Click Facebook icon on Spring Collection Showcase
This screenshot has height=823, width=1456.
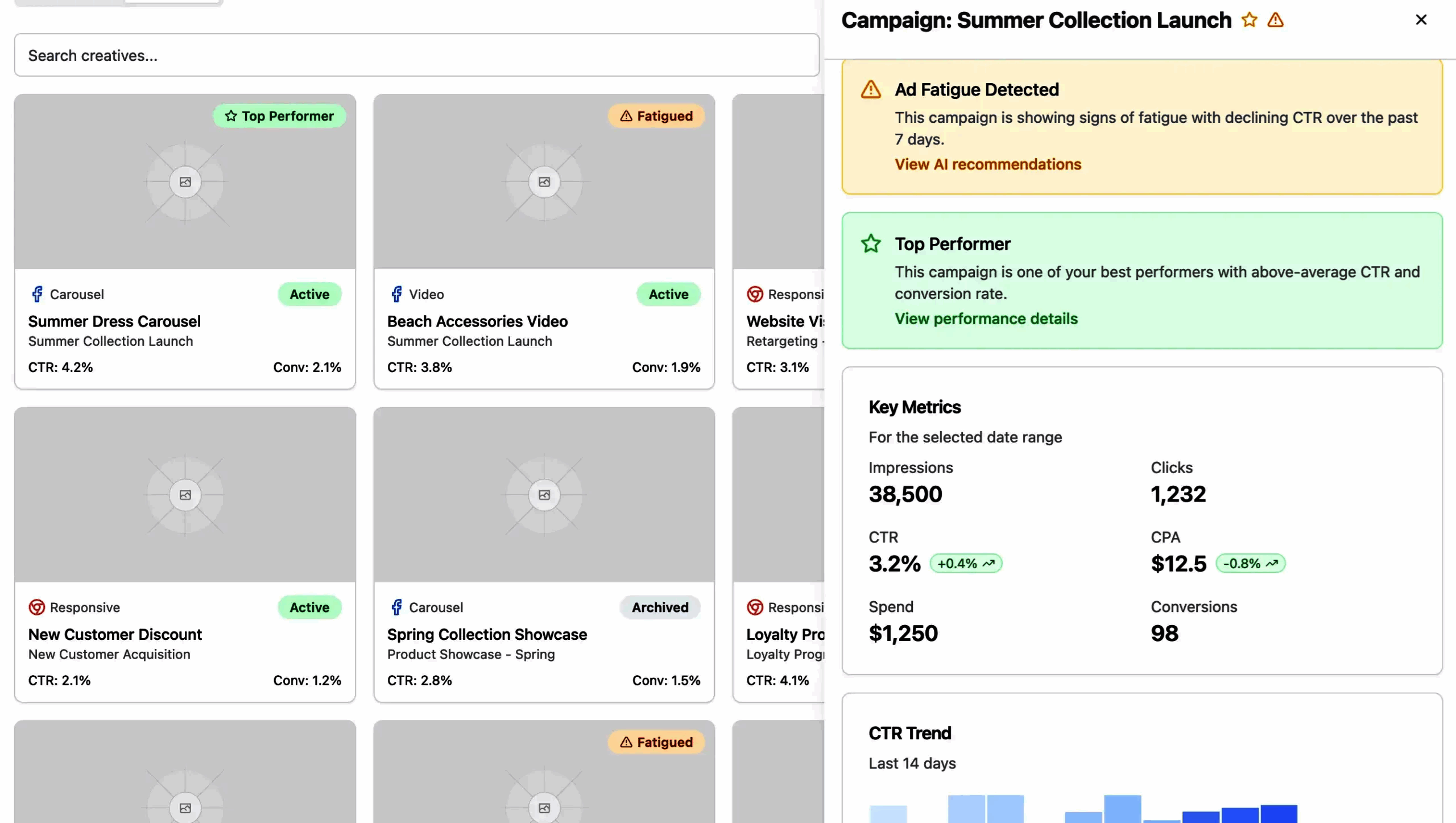[x=396, y=607]
